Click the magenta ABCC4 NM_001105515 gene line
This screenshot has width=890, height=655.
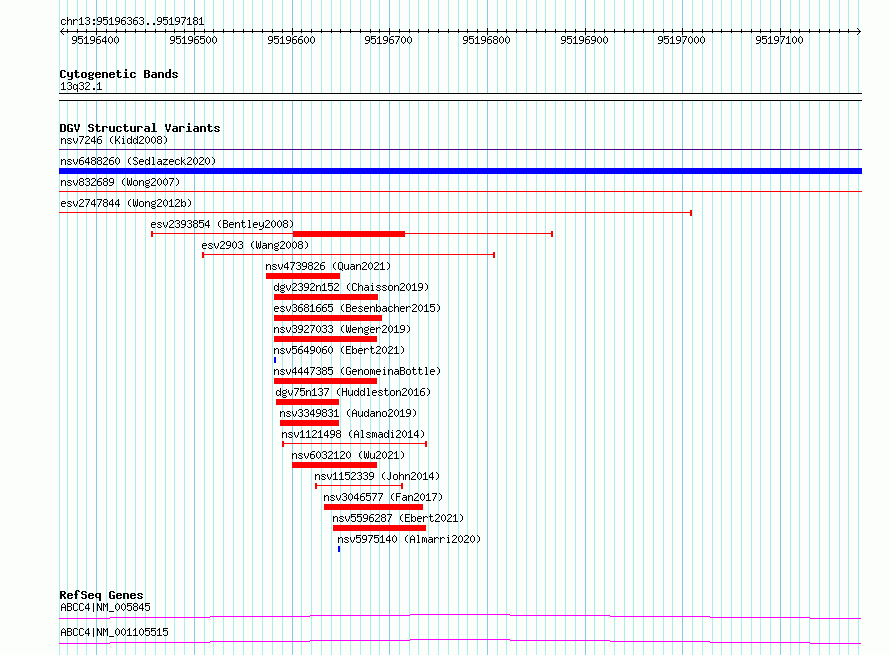(460, 641)
